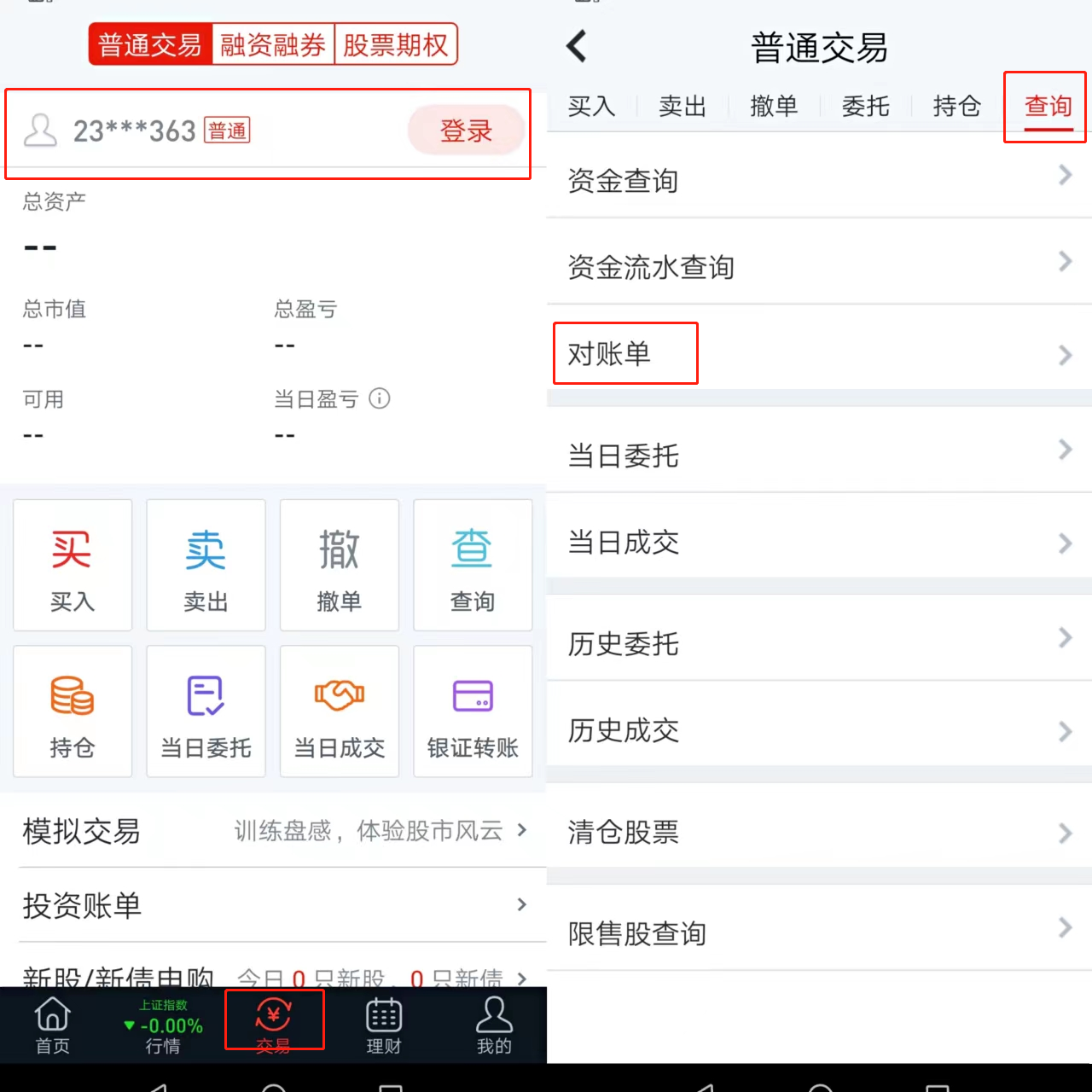Open 资金流水查询 row chevron
The image size is (1092, 1092).
point(1065,261)
